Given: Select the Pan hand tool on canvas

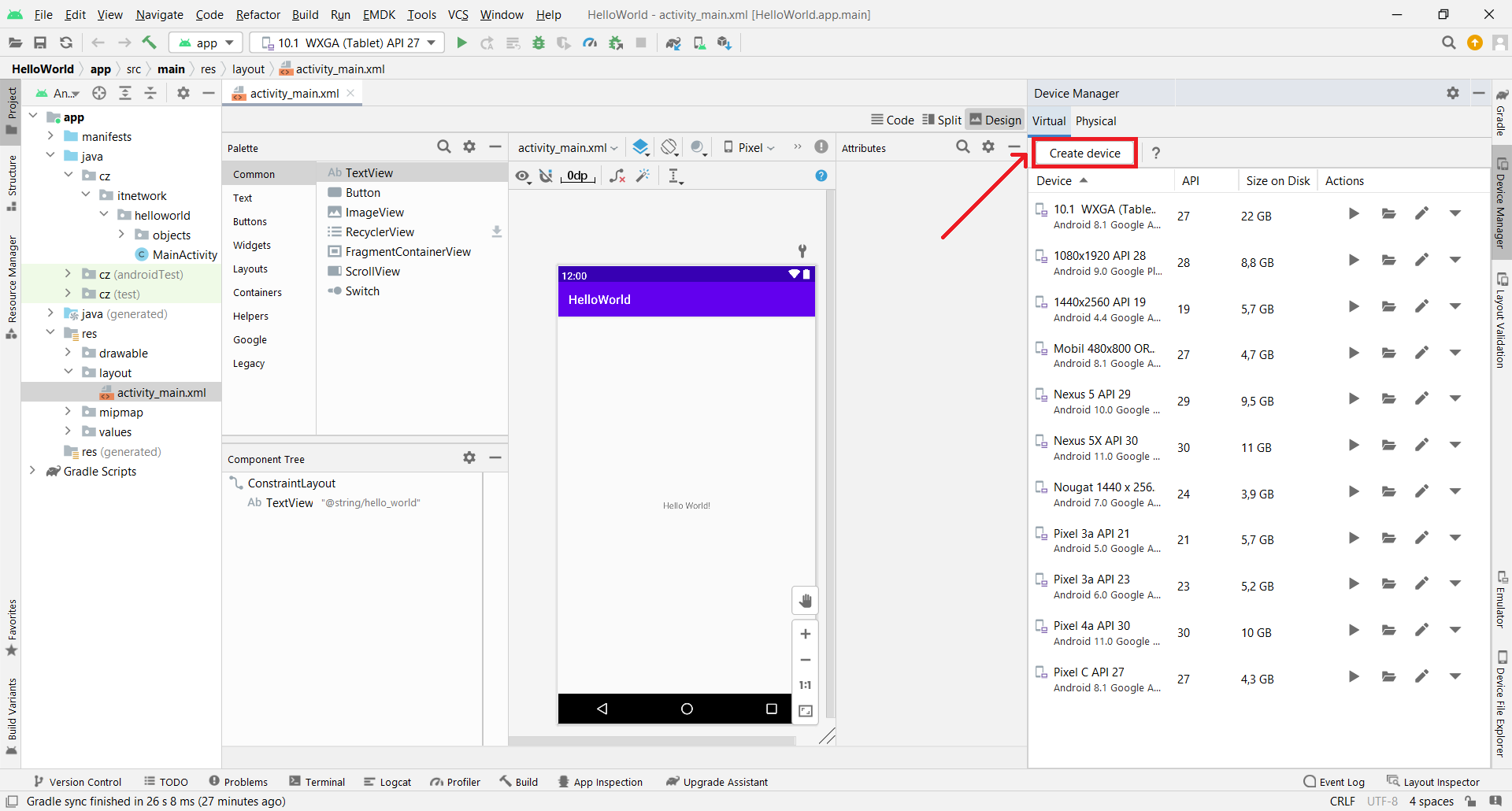Looking at the screenshot, I should click(x=805, y=601).
